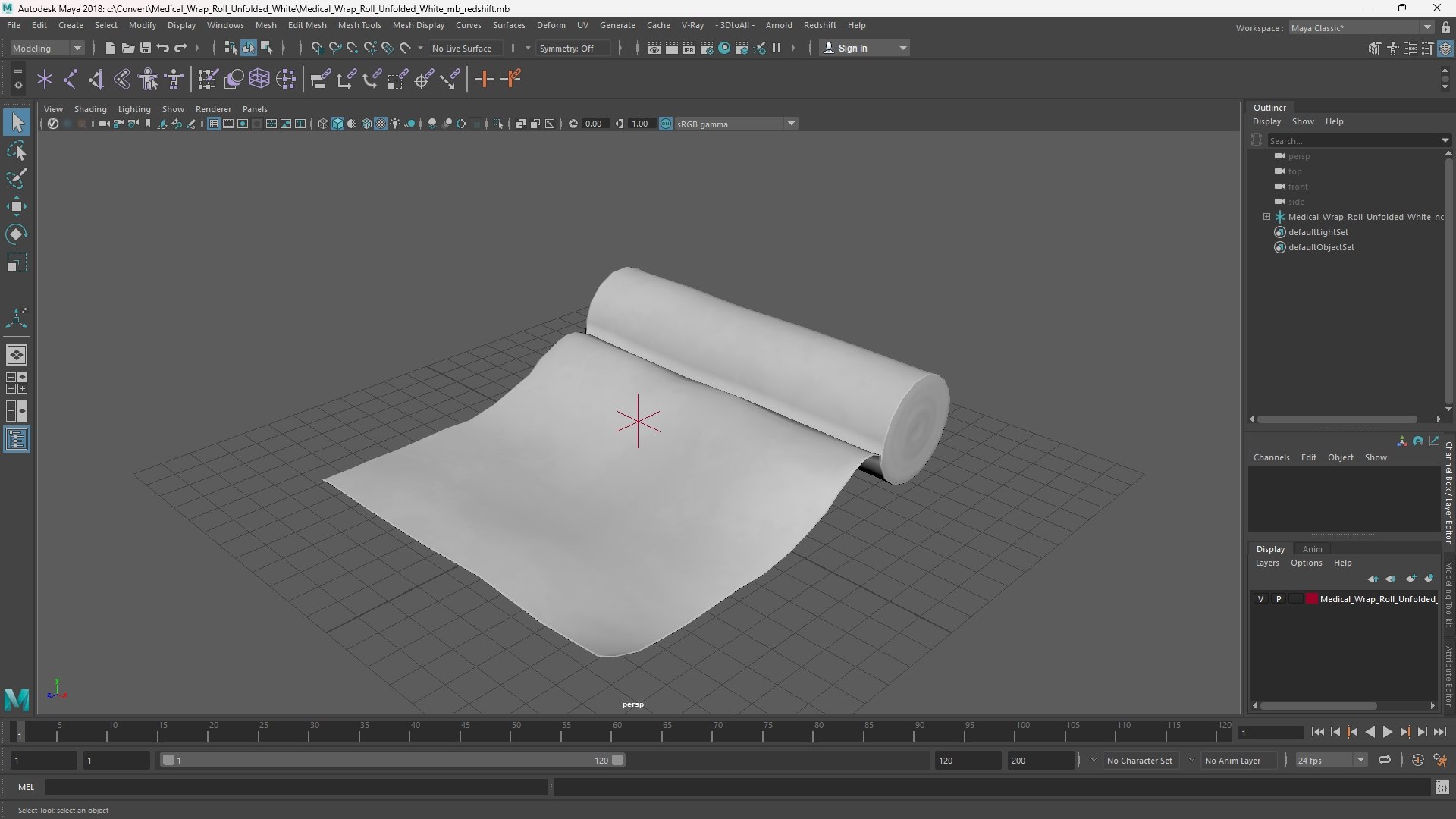Open the Workspace Maya Classic dropdown
Image resolution: width=1456 pixels, height=819 pixels.
click(x=1360, y=27)
